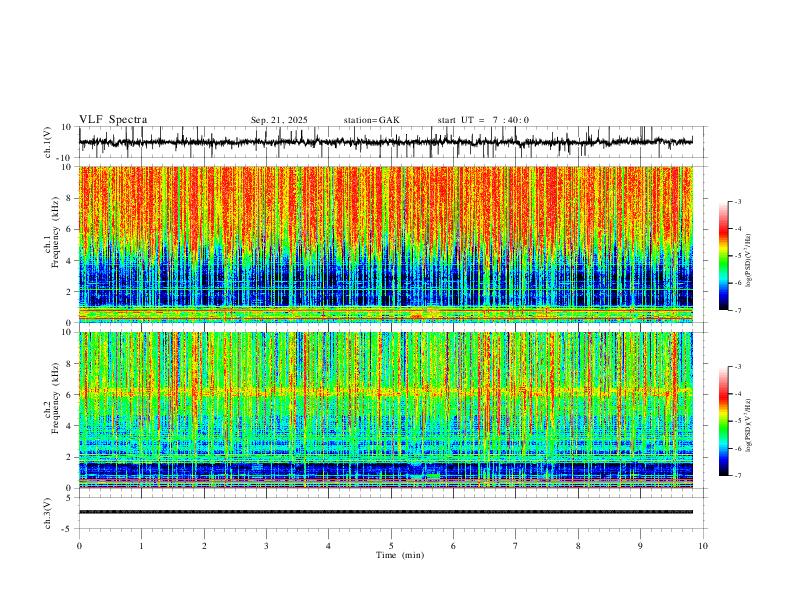Image resolution: width=792 pixels, height=612 pixels.
Task: Click the "-3" label on ch.1 color bar
Action: click(x=737, y=201)
